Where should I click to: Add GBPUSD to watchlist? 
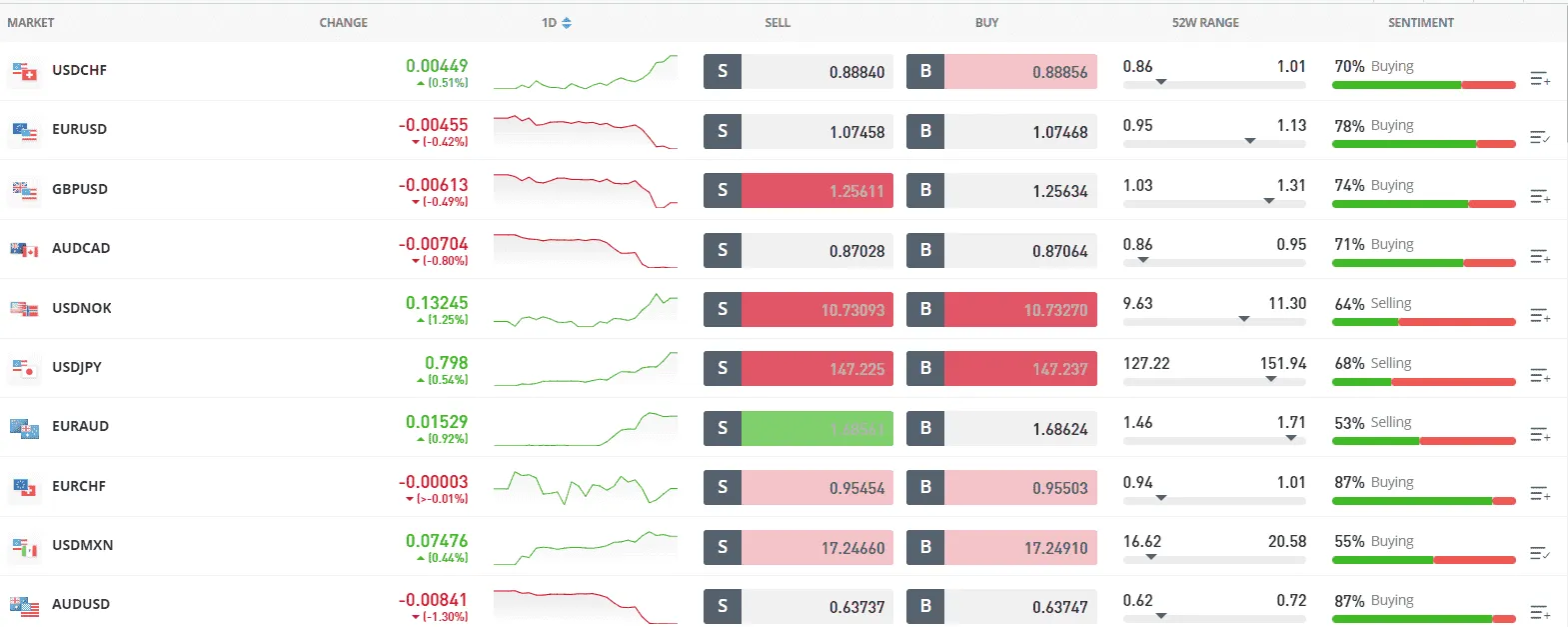click(1540, 197)
